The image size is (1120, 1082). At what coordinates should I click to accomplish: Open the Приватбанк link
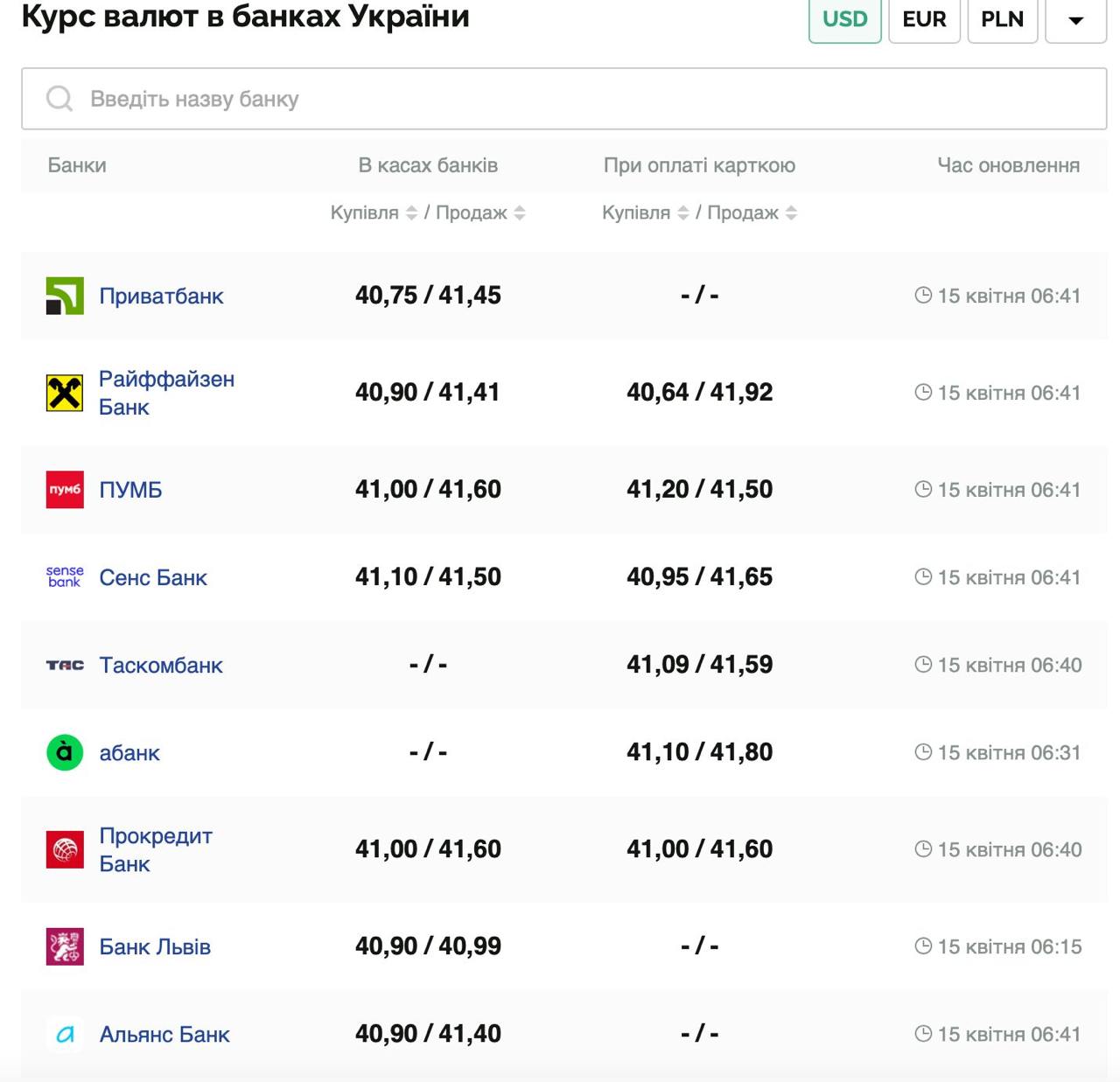click(x=161, y=296)
